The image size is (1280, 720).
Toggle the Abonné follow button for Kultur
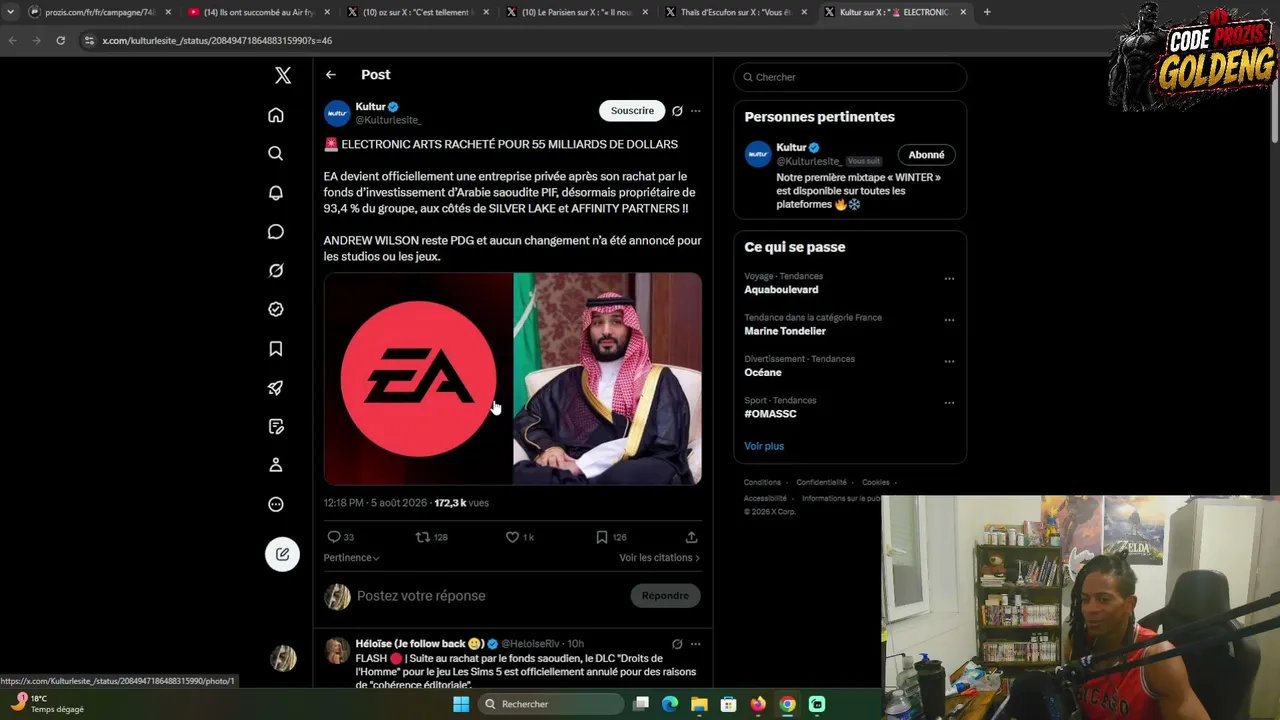click(926, 155)
